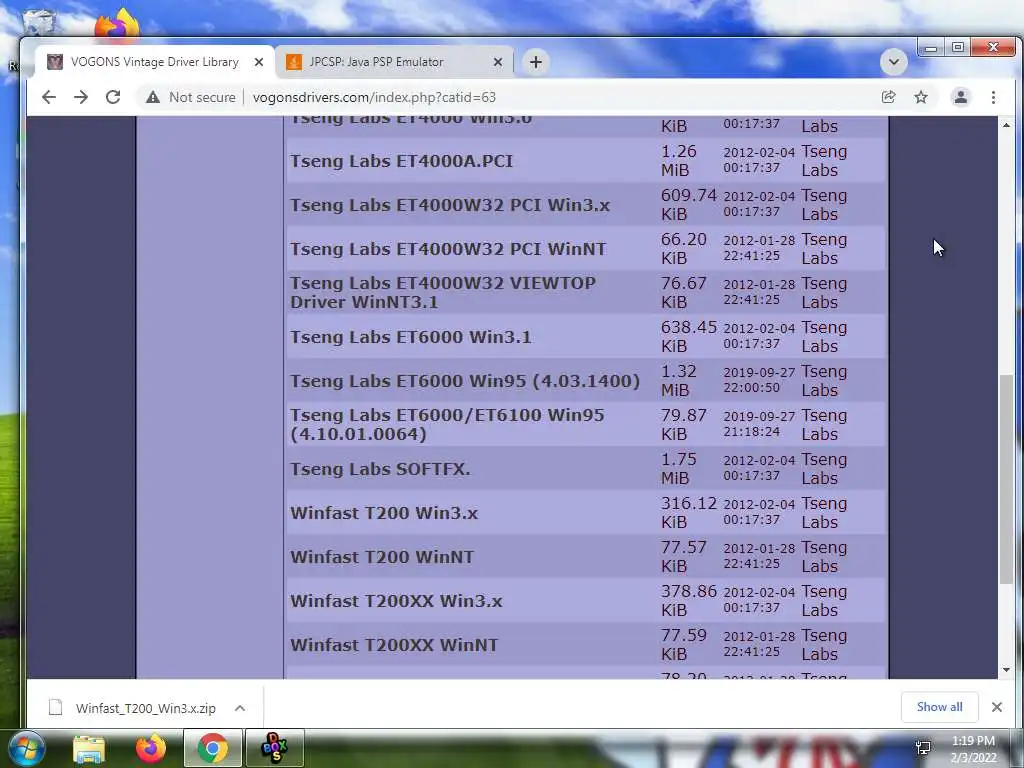Viewport: 1024px width, 768px height.
Task: Open the tab search dropdown
Action: [x=893, y=62]
